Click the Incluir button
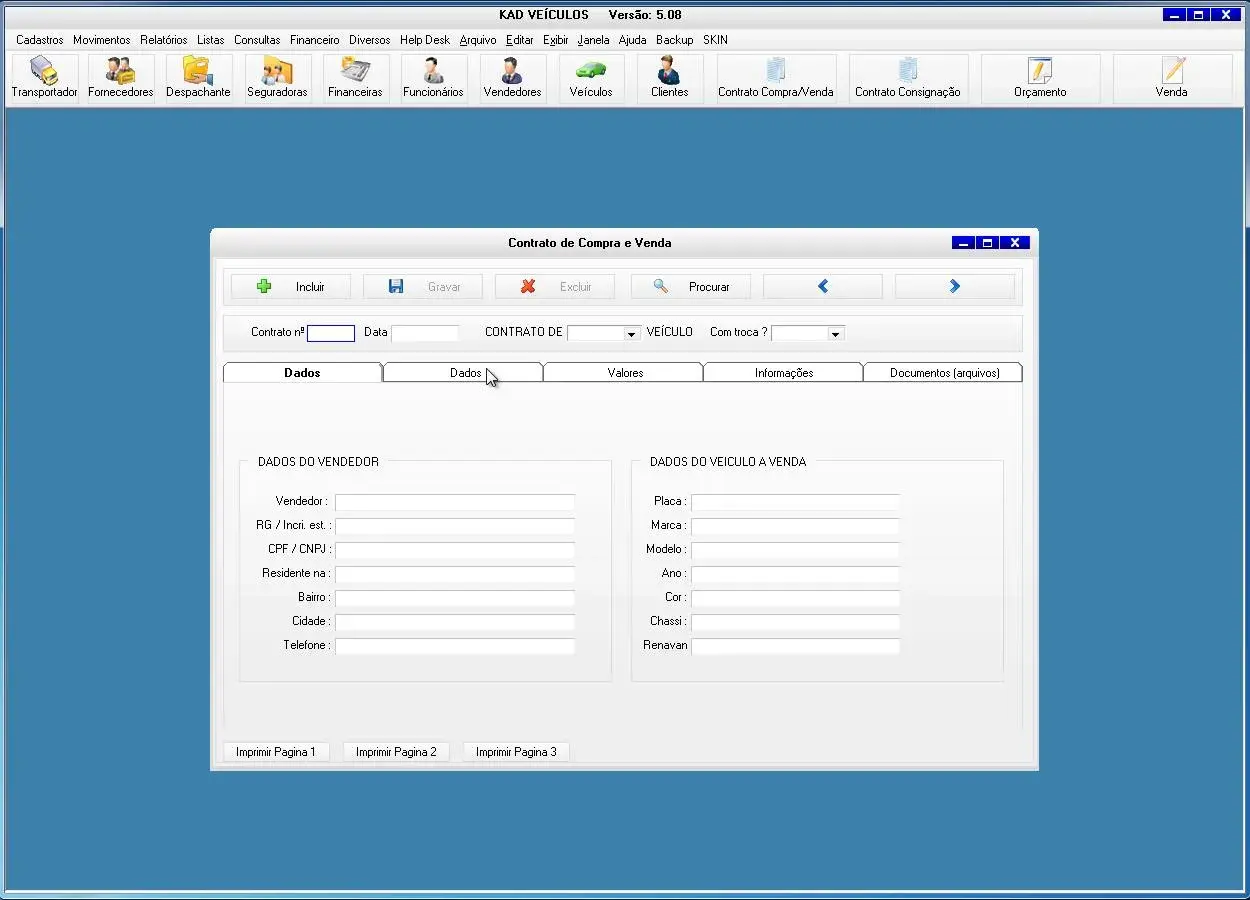 (x=291, y=287)
